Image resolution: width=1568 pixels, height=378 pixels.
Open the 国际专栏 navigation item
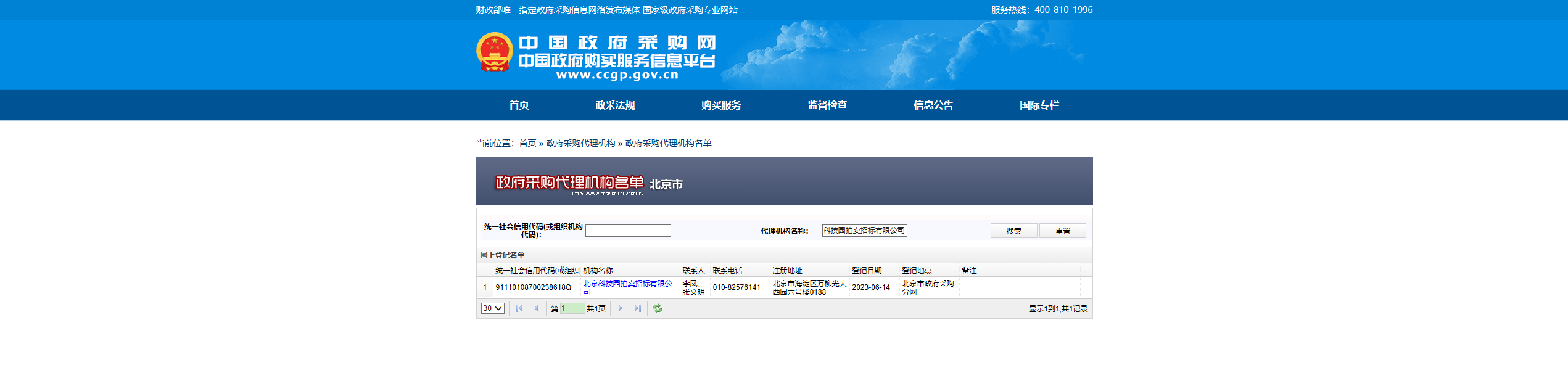tap(1039, 105)
